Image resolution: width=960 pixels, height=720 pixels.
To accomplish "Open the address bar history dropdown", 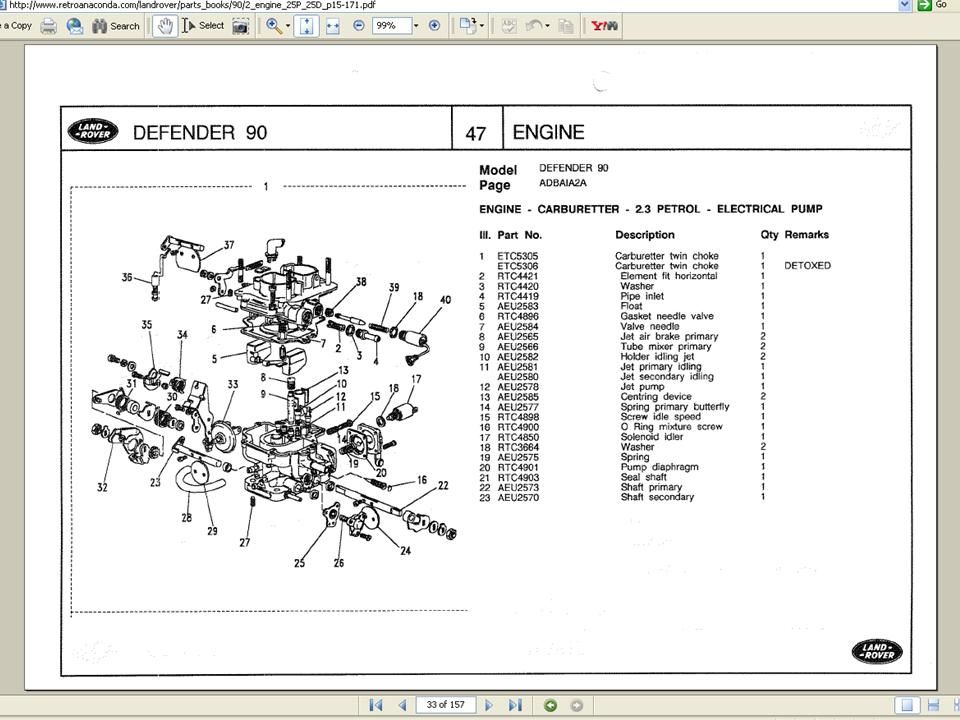I will [905, 5].
